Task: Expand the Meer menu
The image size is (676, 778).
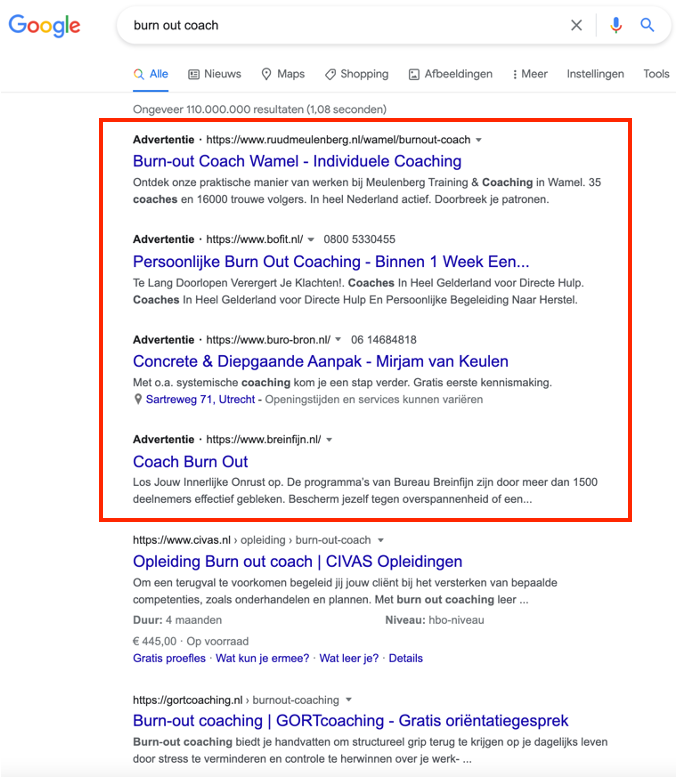Action: point(530,74)
